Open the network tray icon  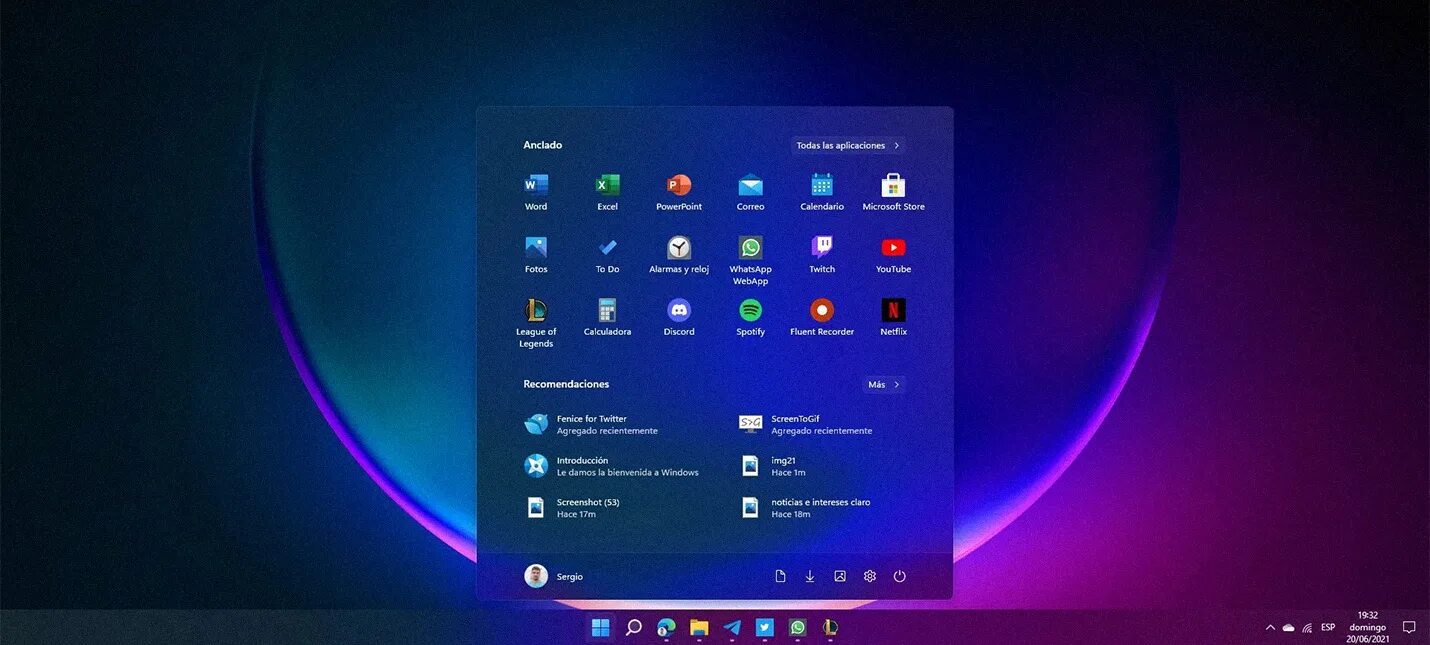point(1307,628)
